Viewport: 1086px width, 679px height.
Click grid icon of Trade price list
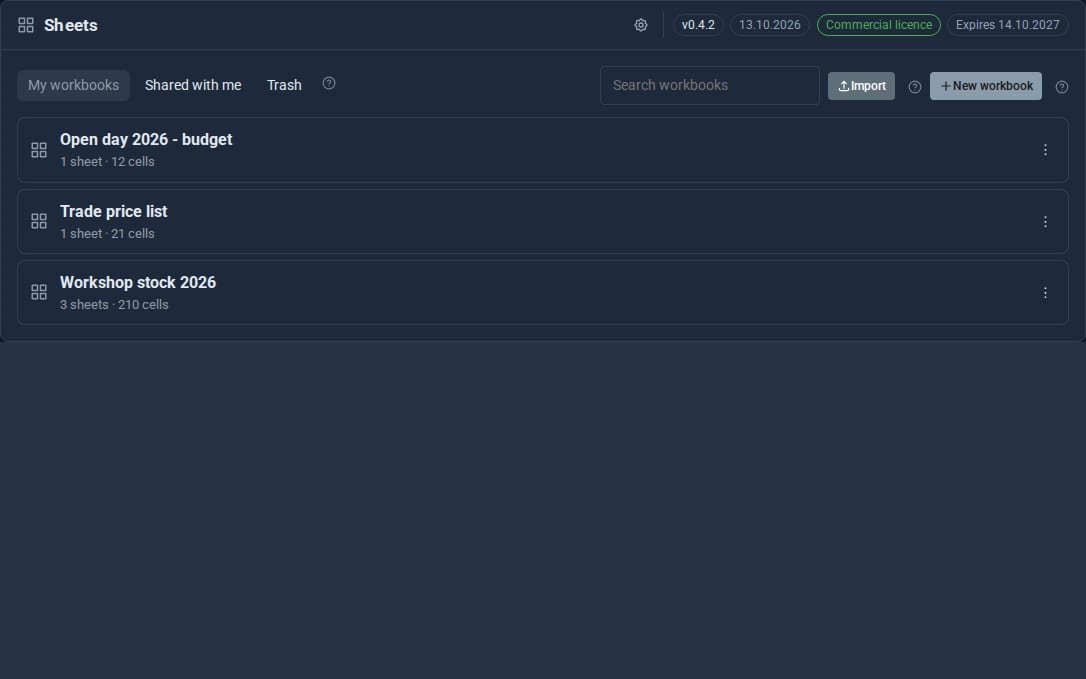39,221
